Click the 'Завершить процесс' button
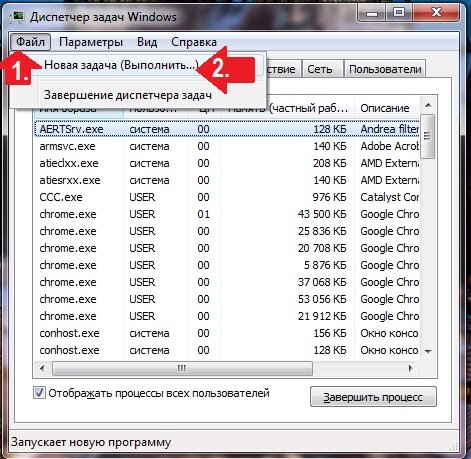Screen dimensions: 471x459 click(x=373, y=397)
